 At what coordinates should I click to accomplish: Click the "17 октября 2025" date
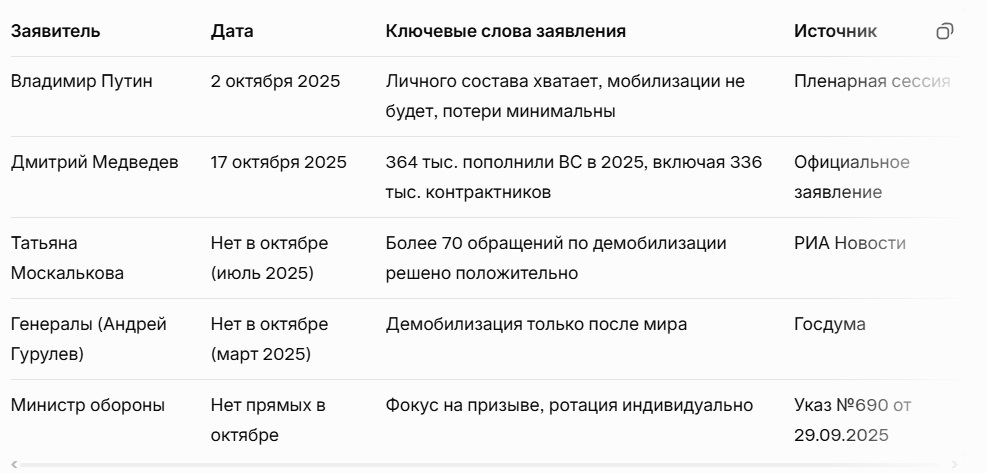pos(279,162)
